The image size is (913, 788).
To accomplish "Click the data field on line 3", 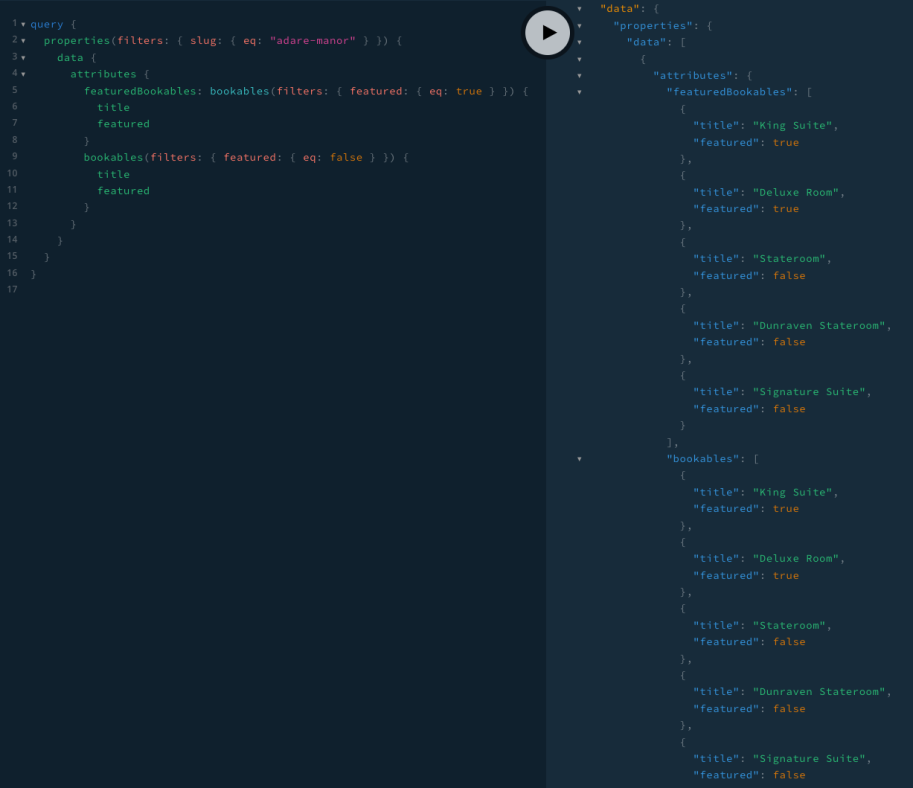I will point(70,57).
